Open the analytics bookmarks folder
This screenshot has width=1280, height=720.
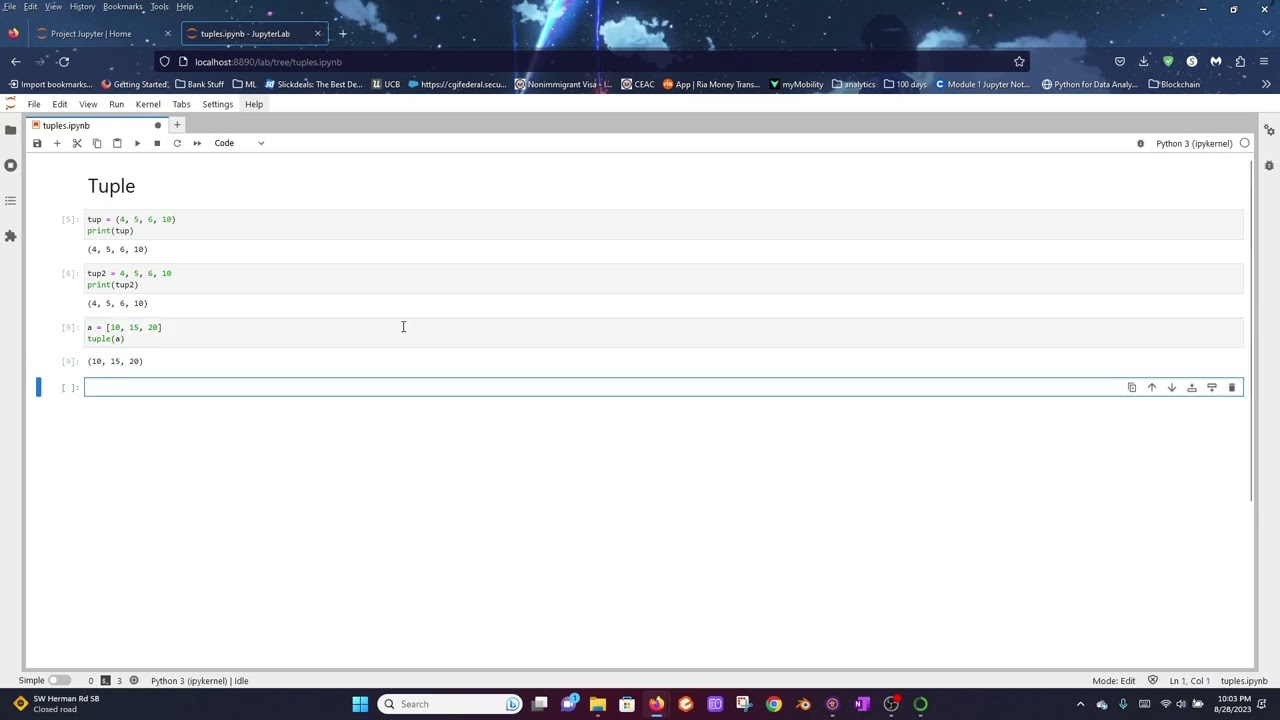point(853,84)
